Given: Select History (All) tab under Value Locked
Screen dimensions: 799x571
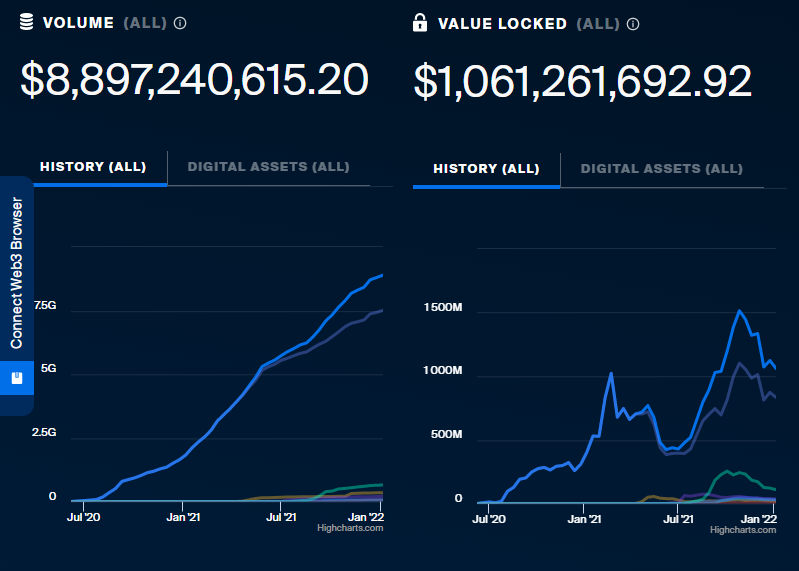Looking at the screenshot, I should (486, 169).
